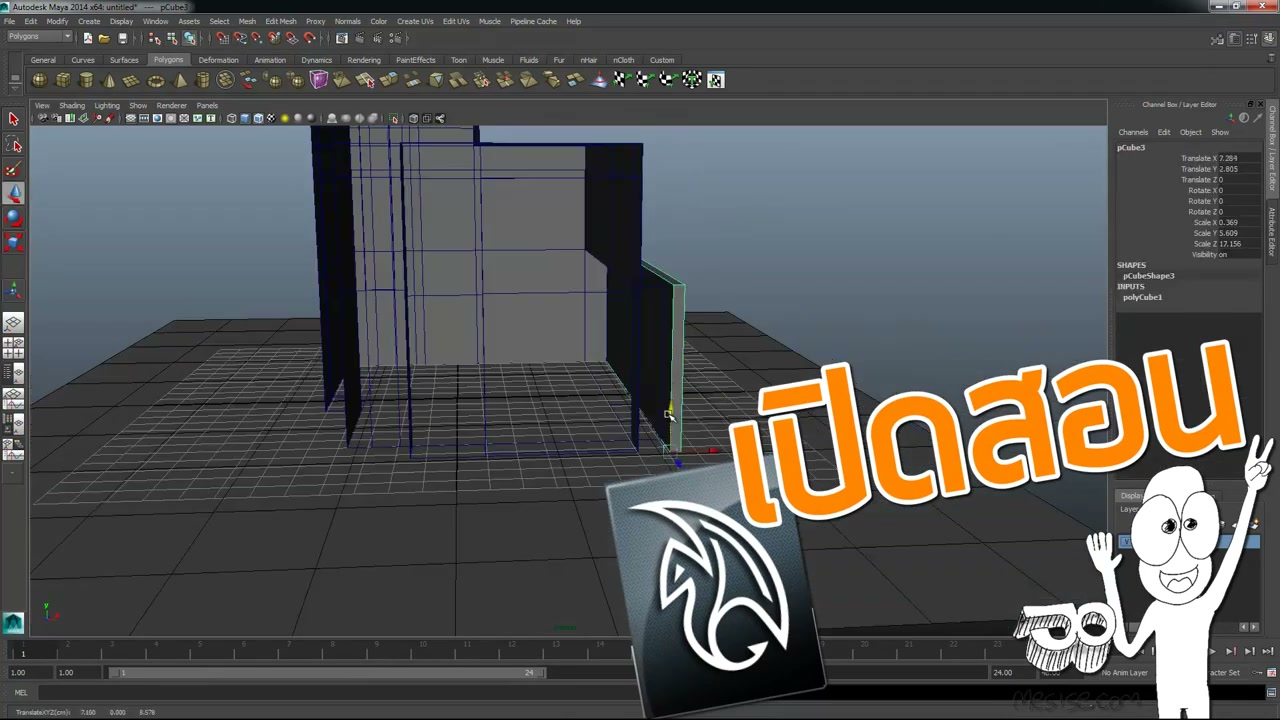Create a polygon plane from shelf
Viewport: 1280px width, 720px height.
click(x=132, y=80)
